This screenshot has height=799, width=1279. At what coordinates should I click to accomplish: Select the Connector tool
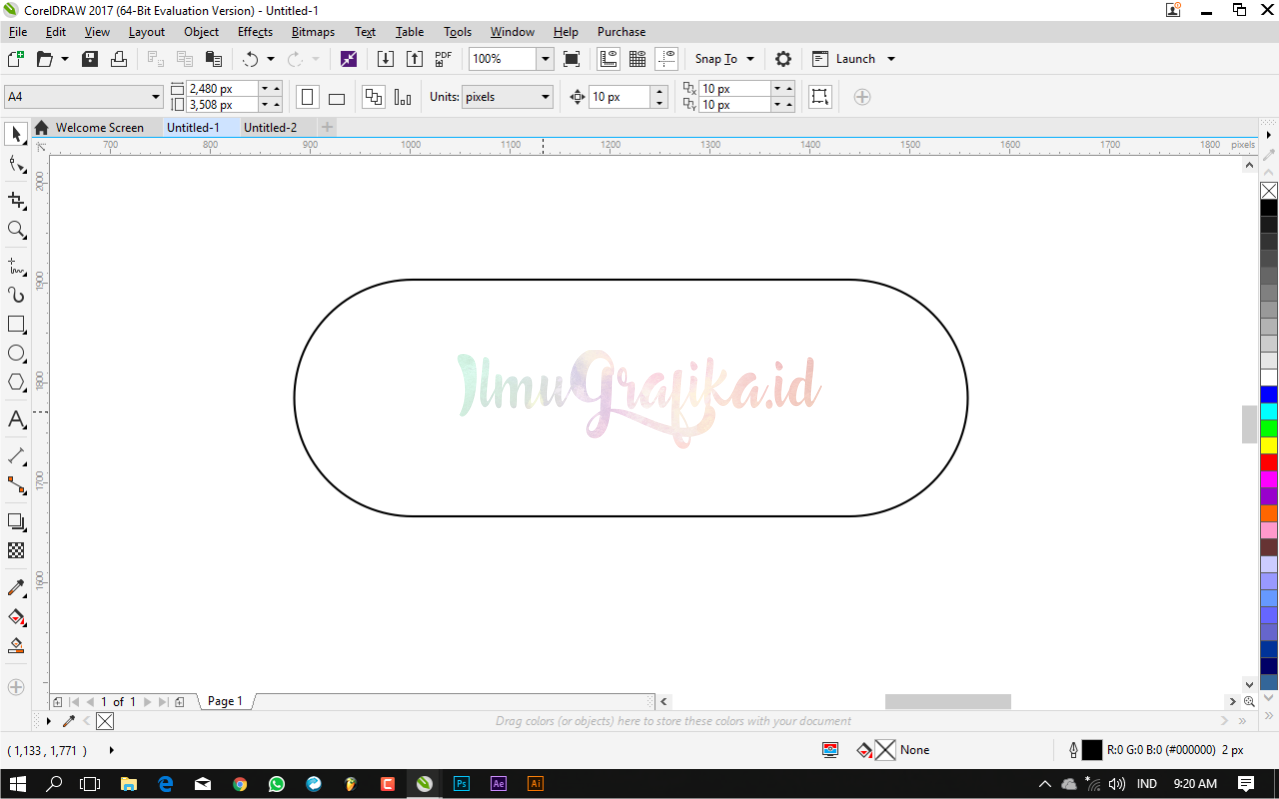[x=16, y=485]
